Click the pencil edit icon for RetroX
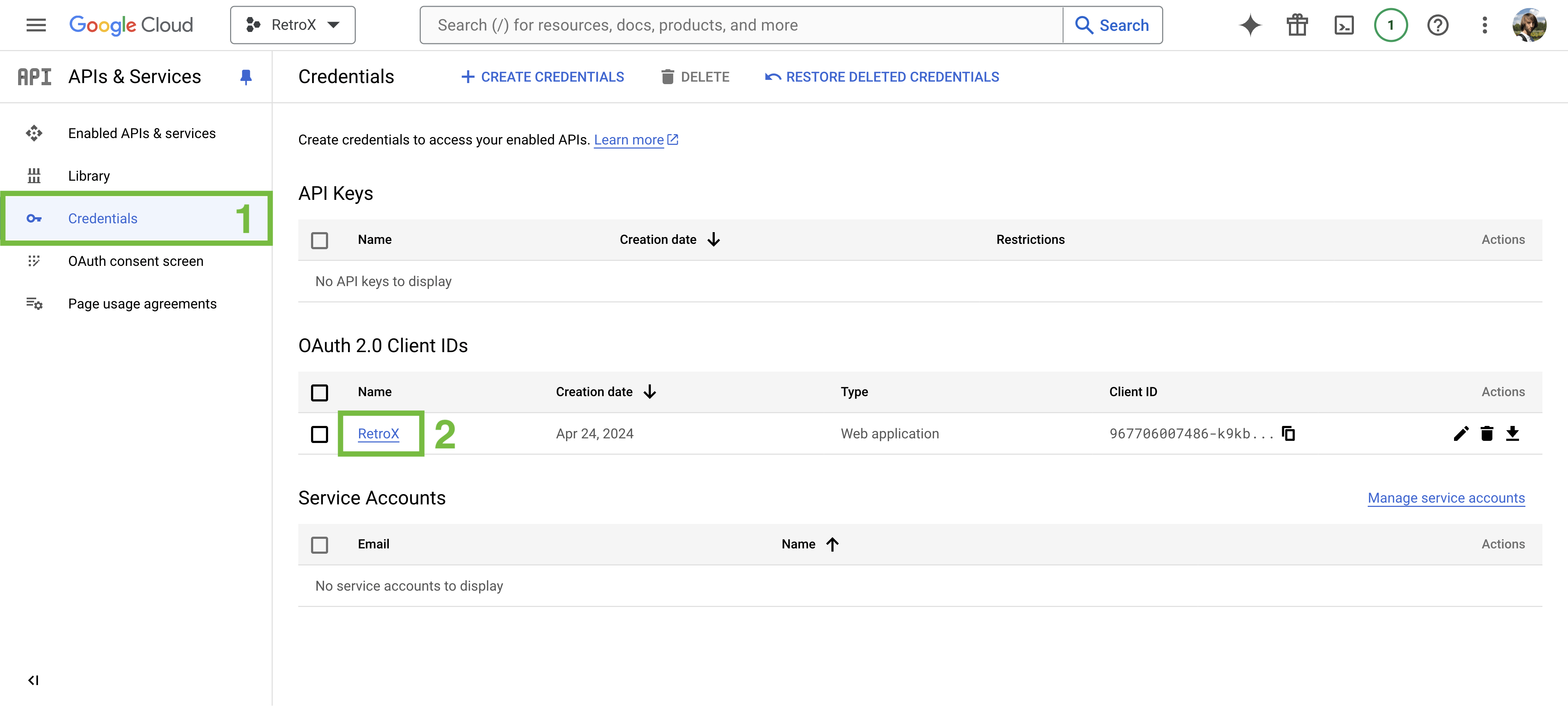 pyautogui.click(x=1461, y=433)
